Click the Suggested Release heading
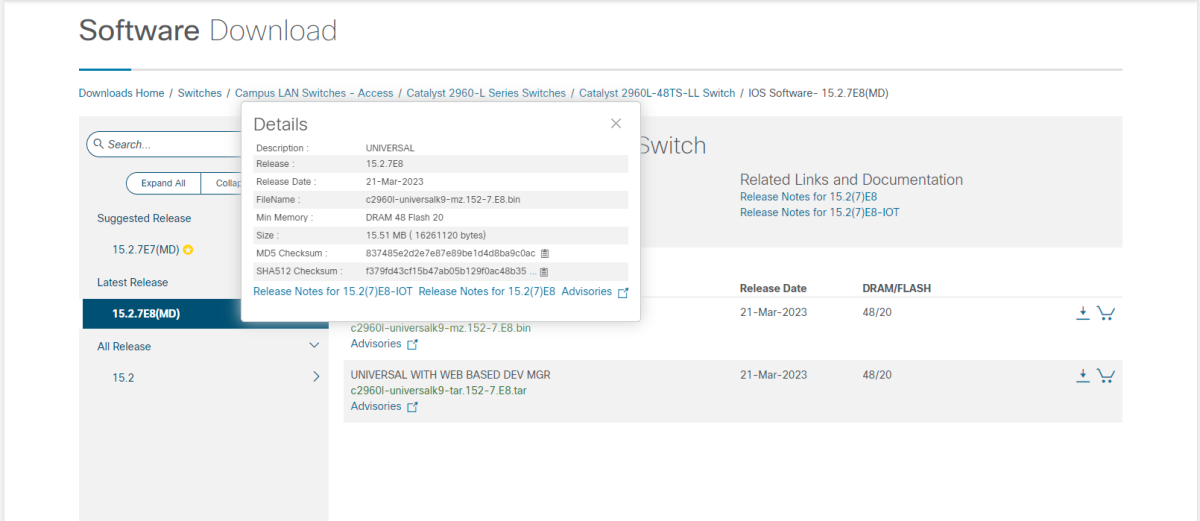 tap(144, 218)
